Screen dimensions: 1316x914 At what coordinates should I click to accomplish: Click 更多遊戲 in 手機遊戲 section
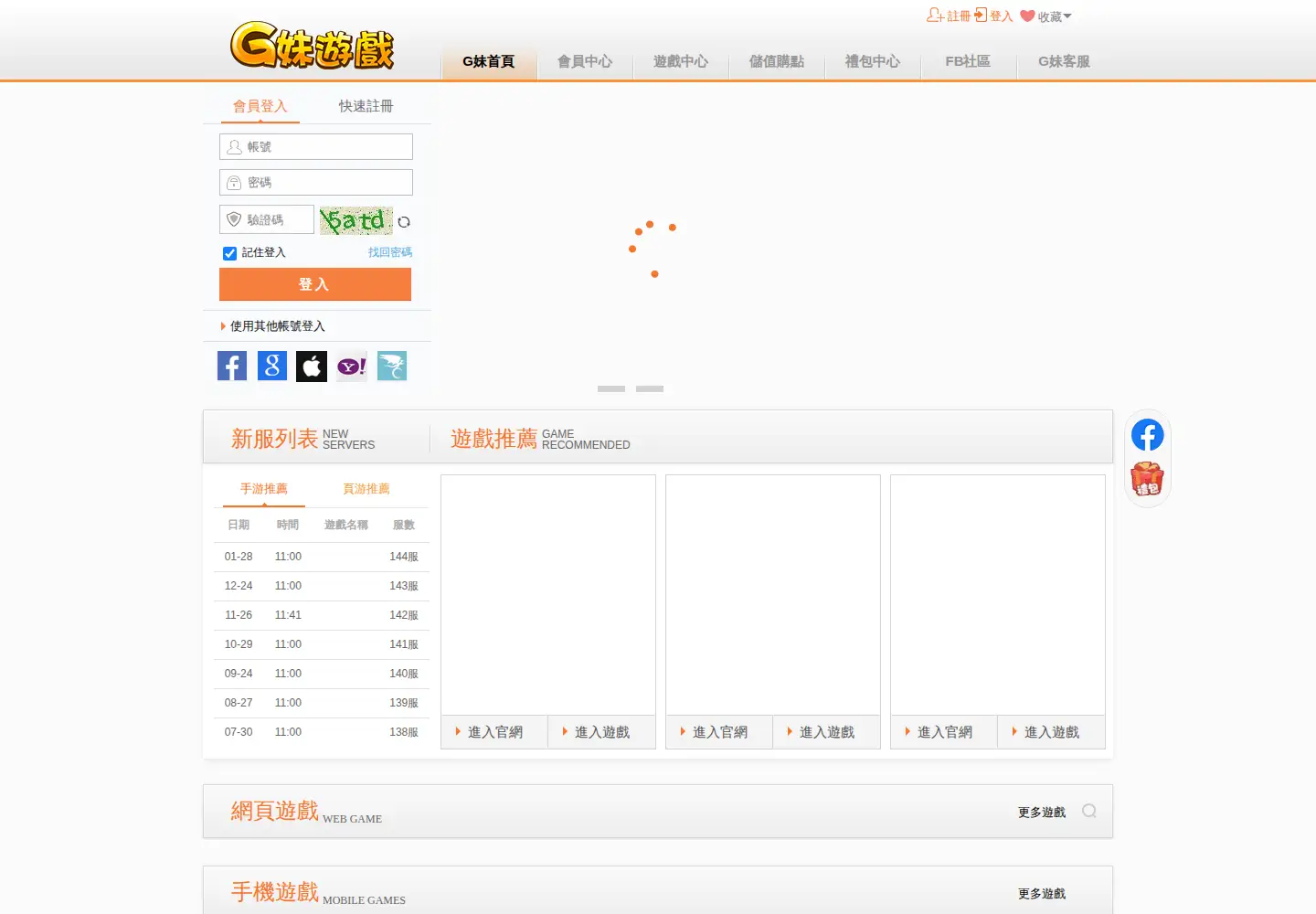pos(1042,894)
